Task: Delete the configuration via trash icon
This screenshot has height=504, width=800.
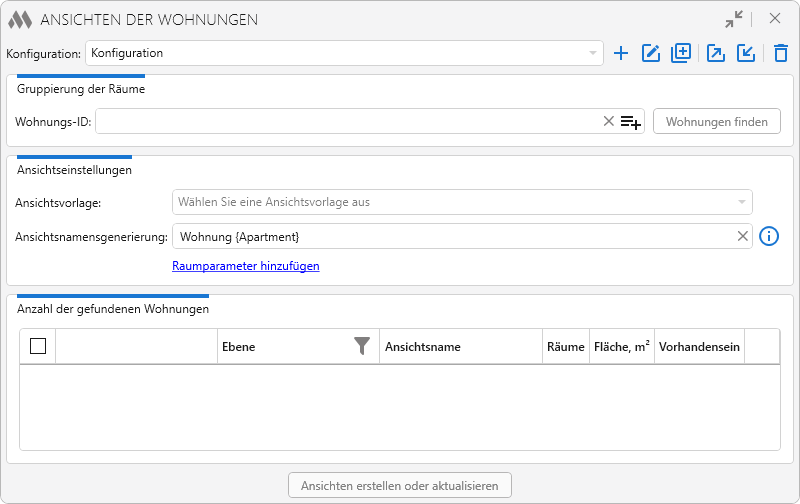Action: (x=781, y=53)
